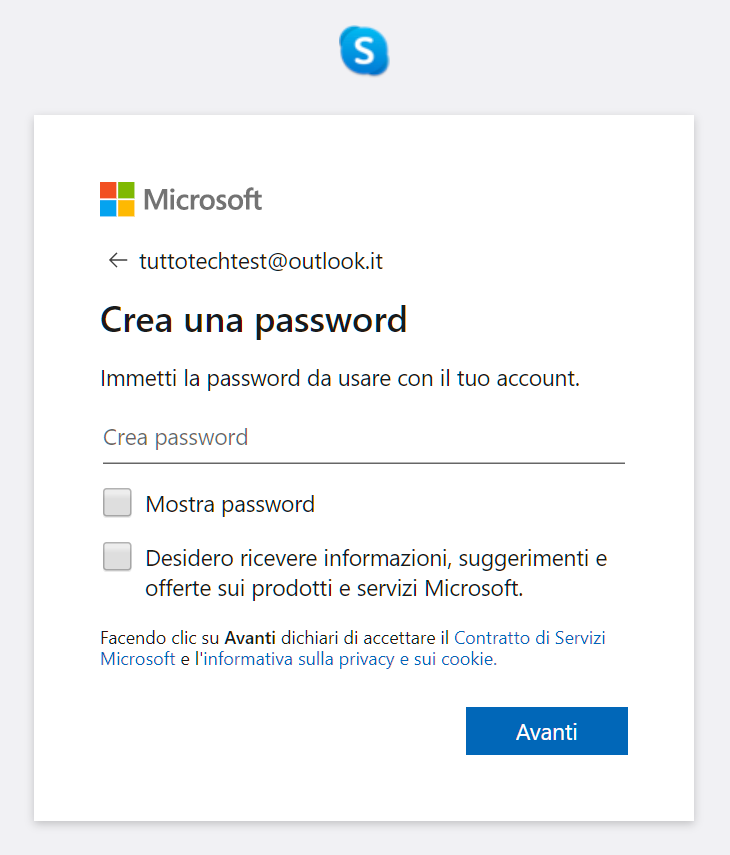Image resolution: width=730 pixels, height=855 pixels.
Task: Click the Crea una password heading
Action: coord(254,320)
